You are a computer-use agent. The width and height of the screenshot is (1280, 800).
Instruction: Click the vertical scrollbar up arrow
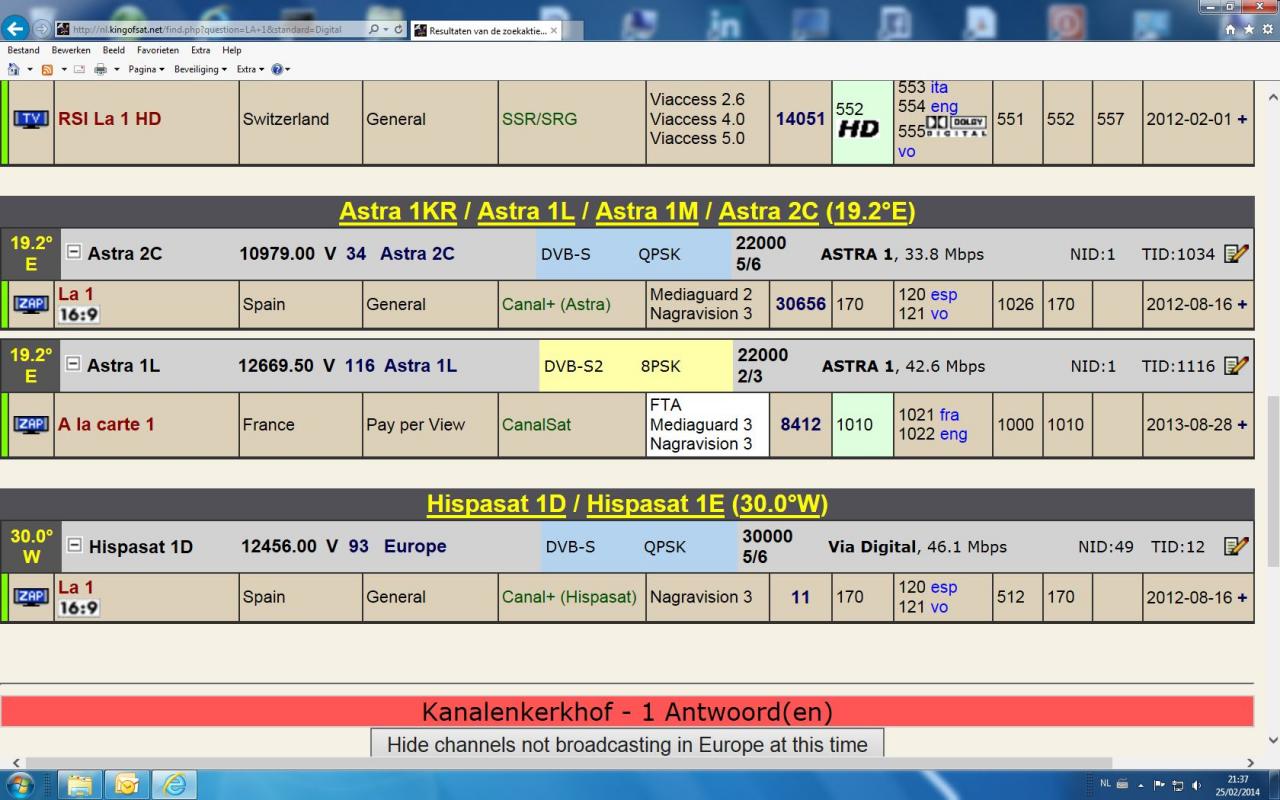coord(1272,98)
